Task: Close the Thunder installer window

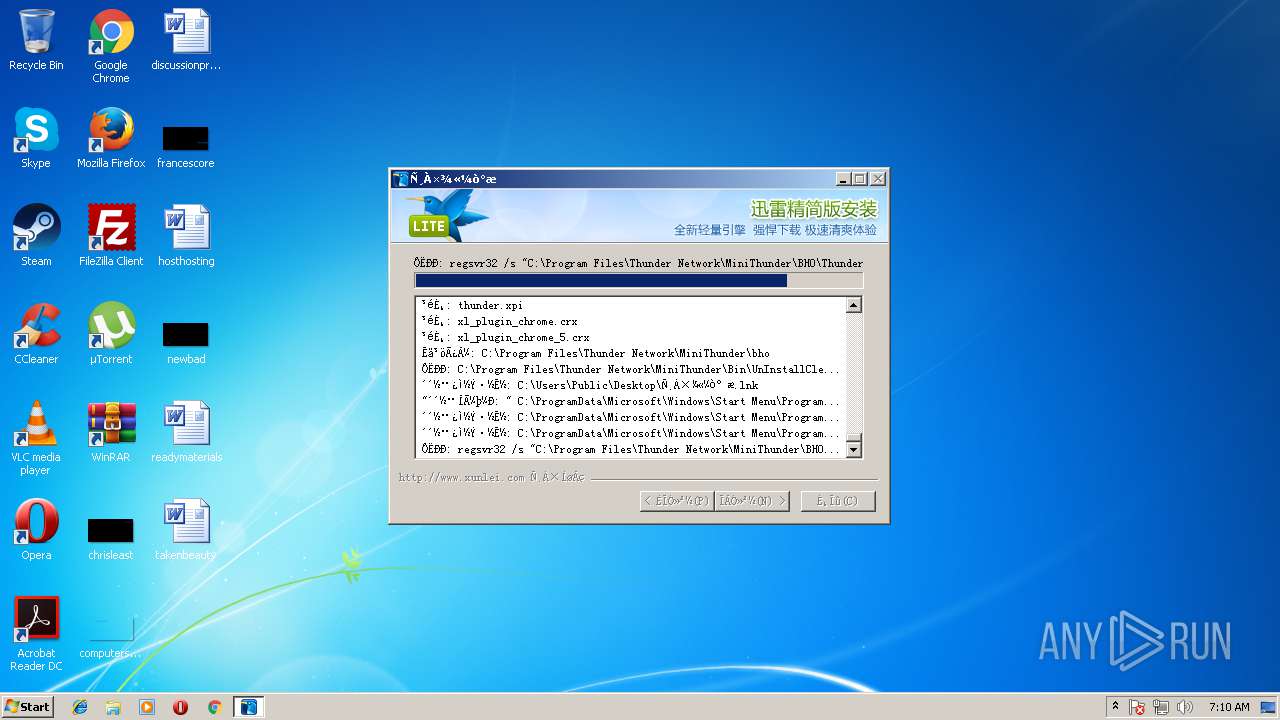Action: click(x=877, y=179)
